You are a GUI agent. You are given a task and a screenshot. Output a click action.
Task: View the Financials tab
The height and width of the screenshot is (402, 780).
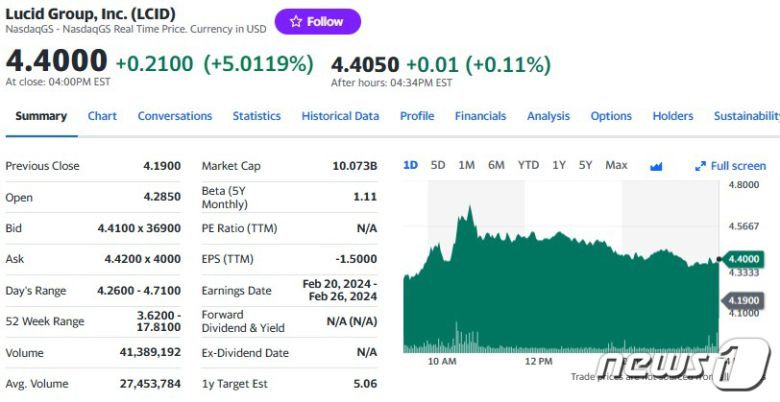(480, 116)
